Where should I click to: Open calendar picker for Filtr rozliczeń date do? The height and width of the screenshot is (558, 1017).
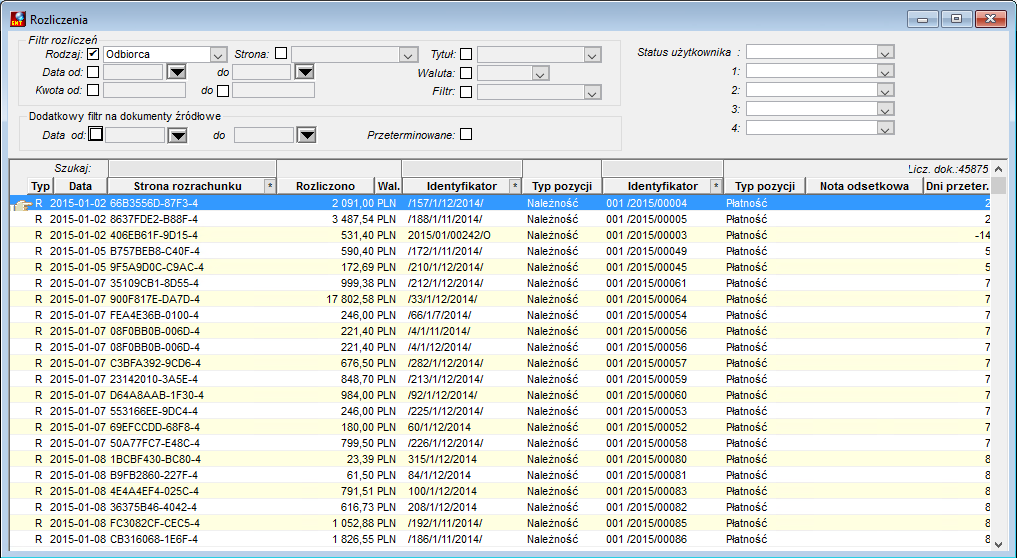pos(305,72)
